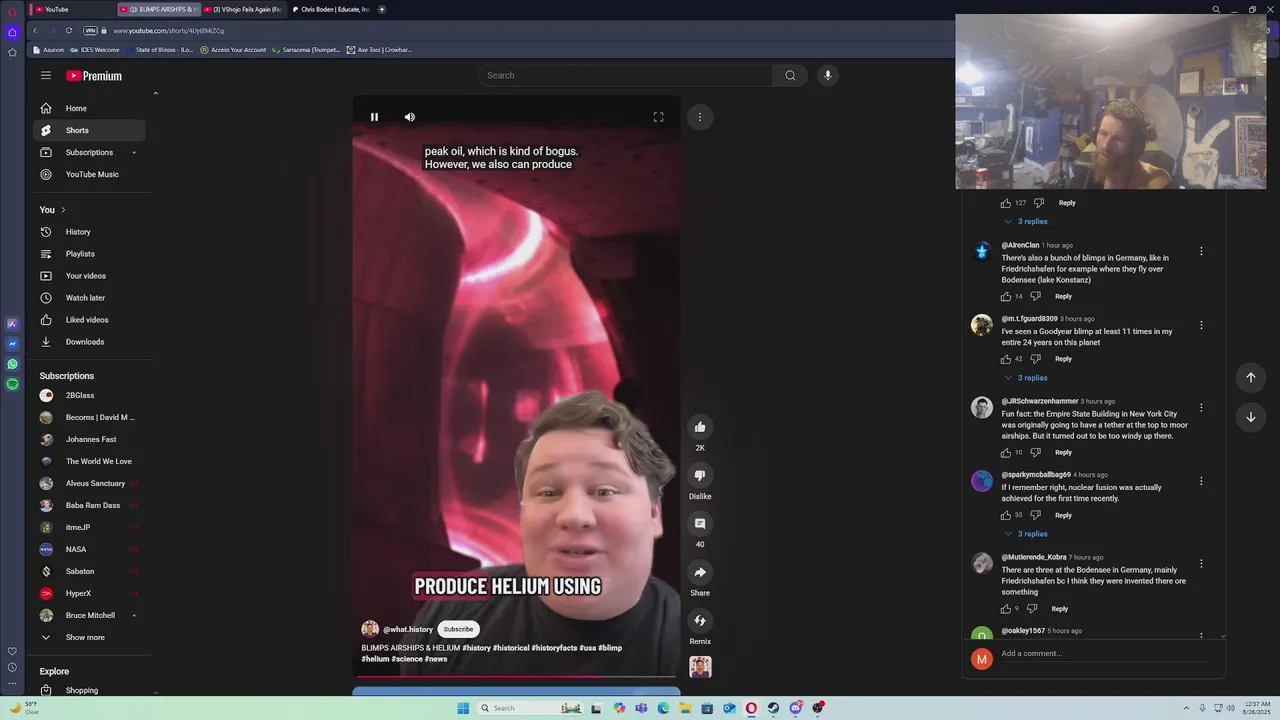The image size is (1280, 720).
Task: Open the 2BGlass subscription channel
Action: pyautogui.click(x=89, y=395)
